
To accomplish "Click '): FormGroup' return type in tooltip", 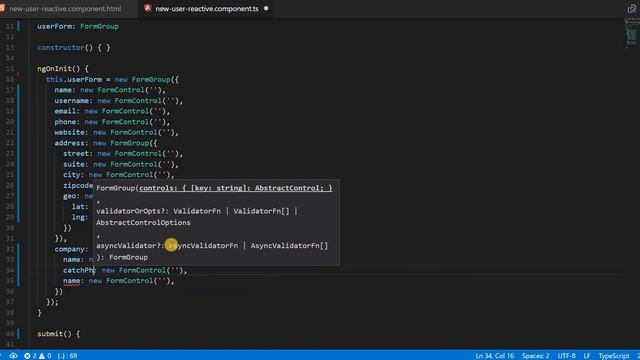I will click(x=122, y=257).
